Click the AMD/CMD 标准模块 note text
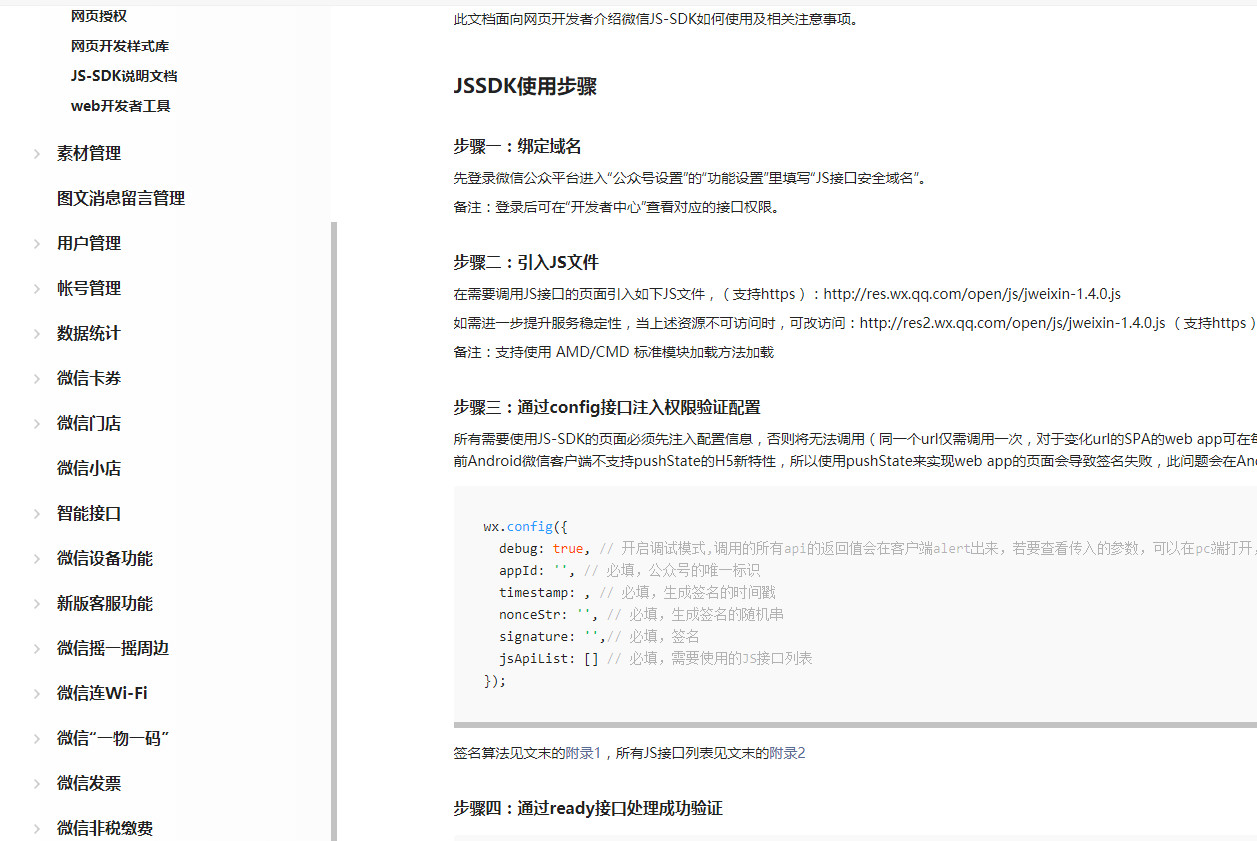Image resolution: width=1257 pixels, height=841 pixels. coord(613,352)
